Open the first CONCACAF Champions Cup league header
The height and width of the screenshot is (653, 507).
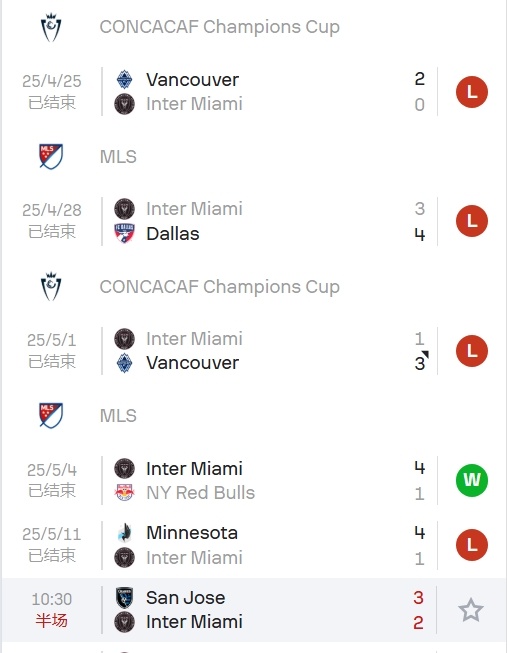coord(220,27)
